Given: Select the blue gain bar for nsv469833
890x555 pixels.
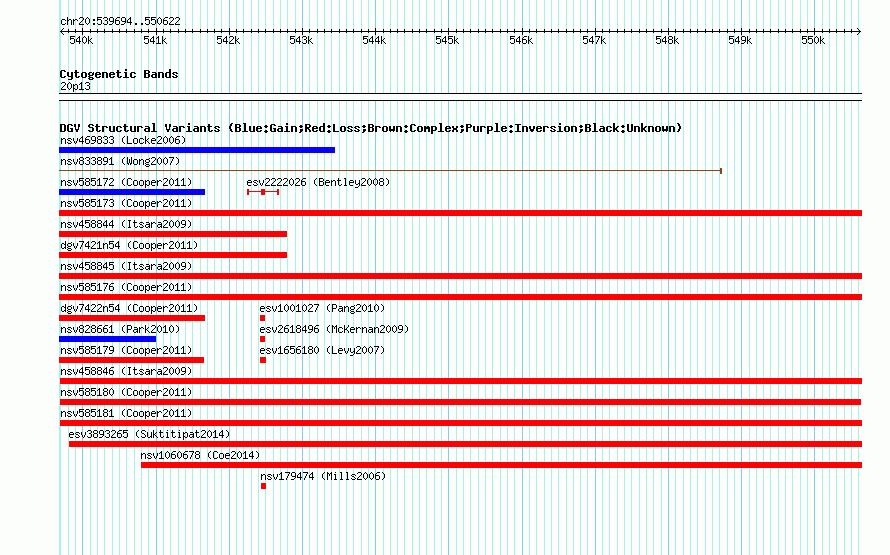Looking at the screenshot, I should 197,150.
